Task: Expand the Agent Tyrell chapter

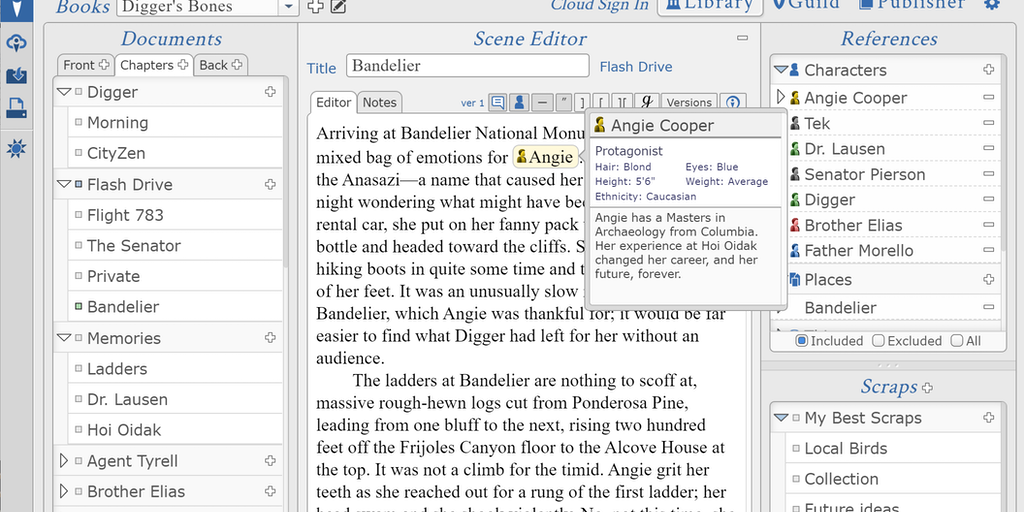Action: coord(64,461)
